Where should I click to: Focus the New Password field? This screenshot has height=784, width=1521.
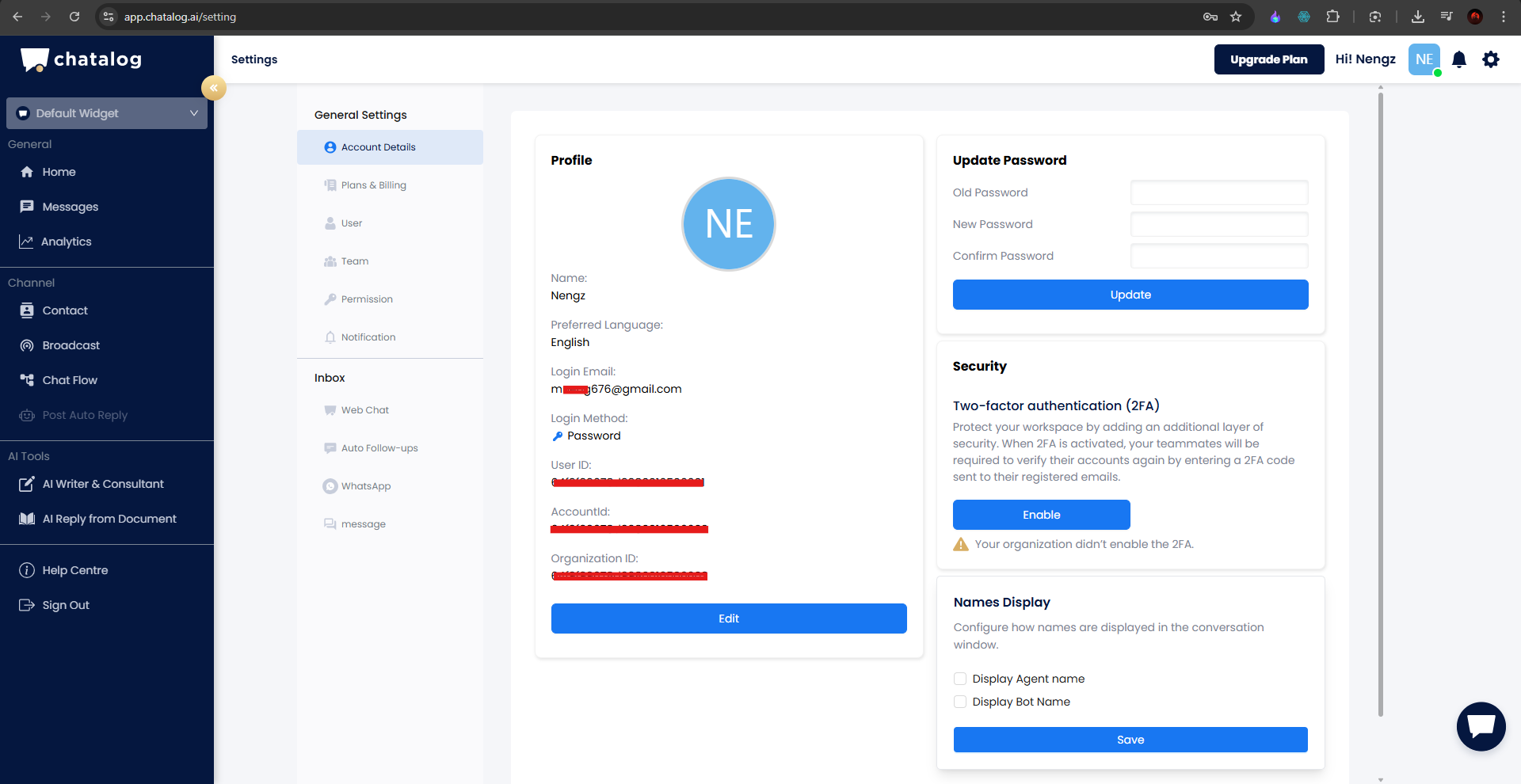pos(1219,224)
